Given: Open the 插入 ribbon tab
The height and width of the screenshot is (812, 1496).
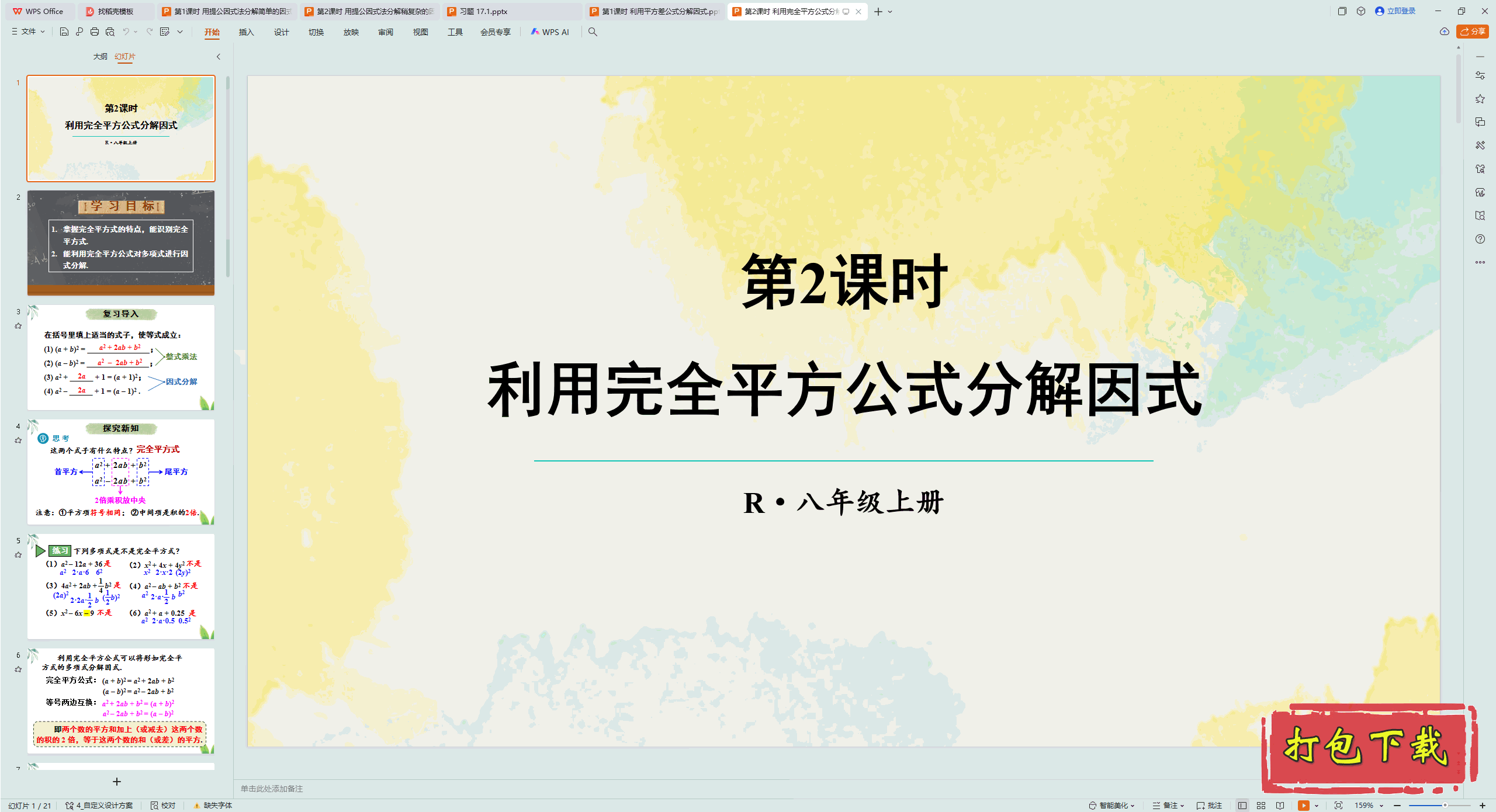Looking at the screenshot, I should (x=246, y=32).
